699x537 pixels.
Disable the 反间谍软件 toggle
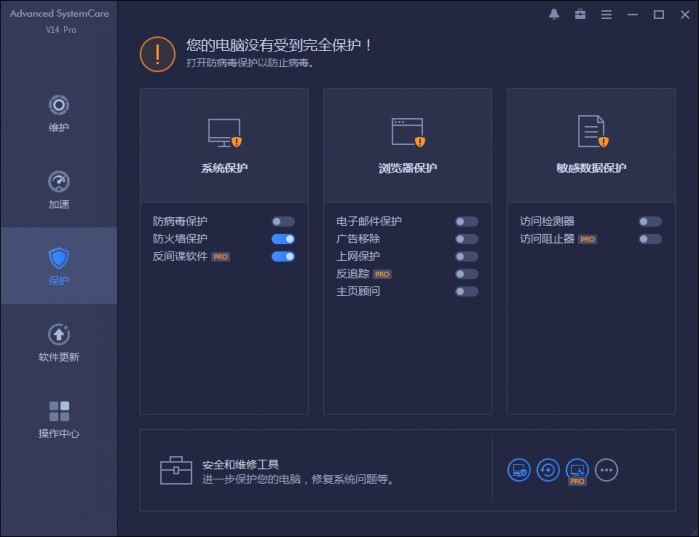(x=283, y=257)
